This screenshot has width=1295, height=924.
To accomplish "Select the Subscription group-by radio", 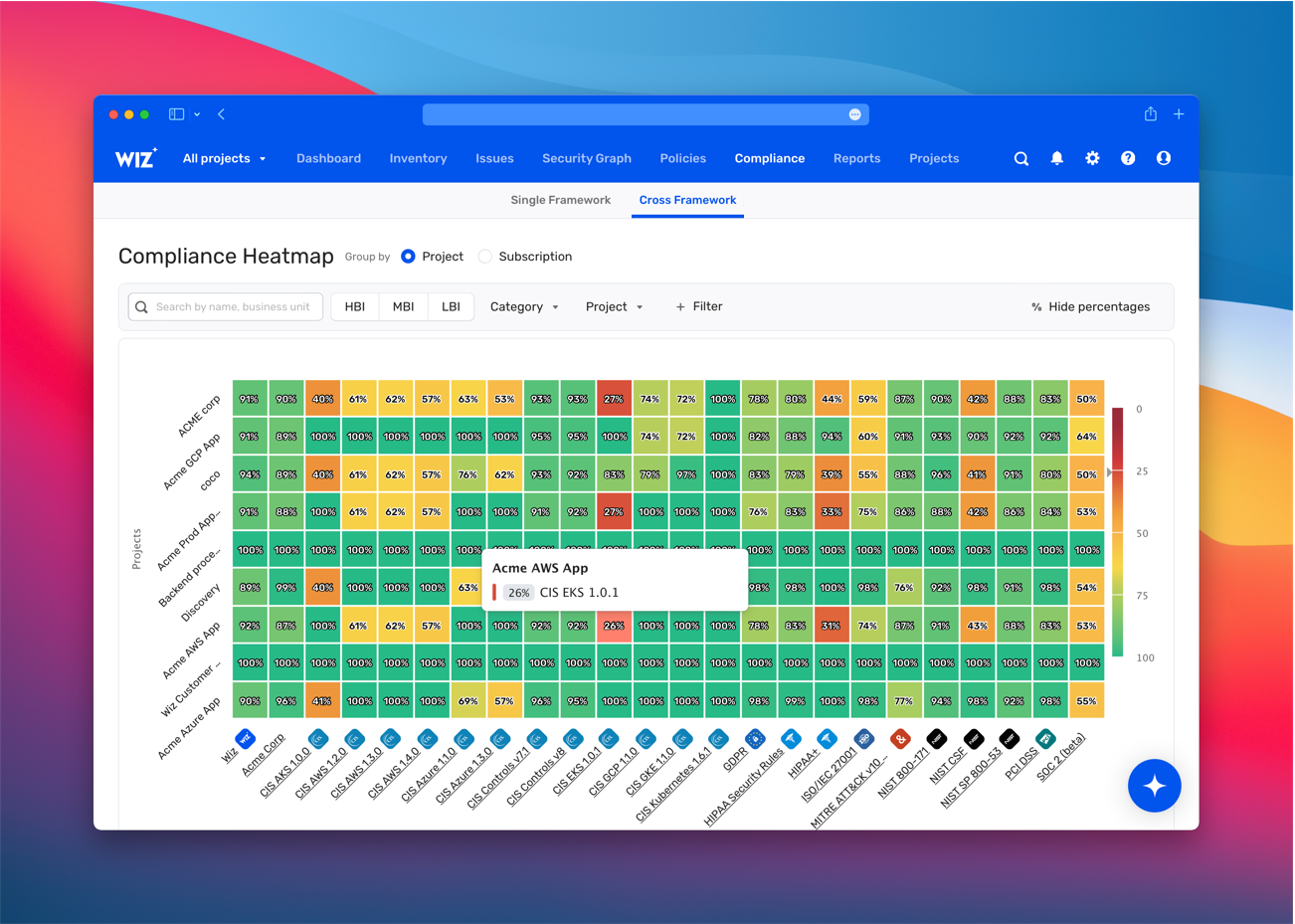I will 484,257.
